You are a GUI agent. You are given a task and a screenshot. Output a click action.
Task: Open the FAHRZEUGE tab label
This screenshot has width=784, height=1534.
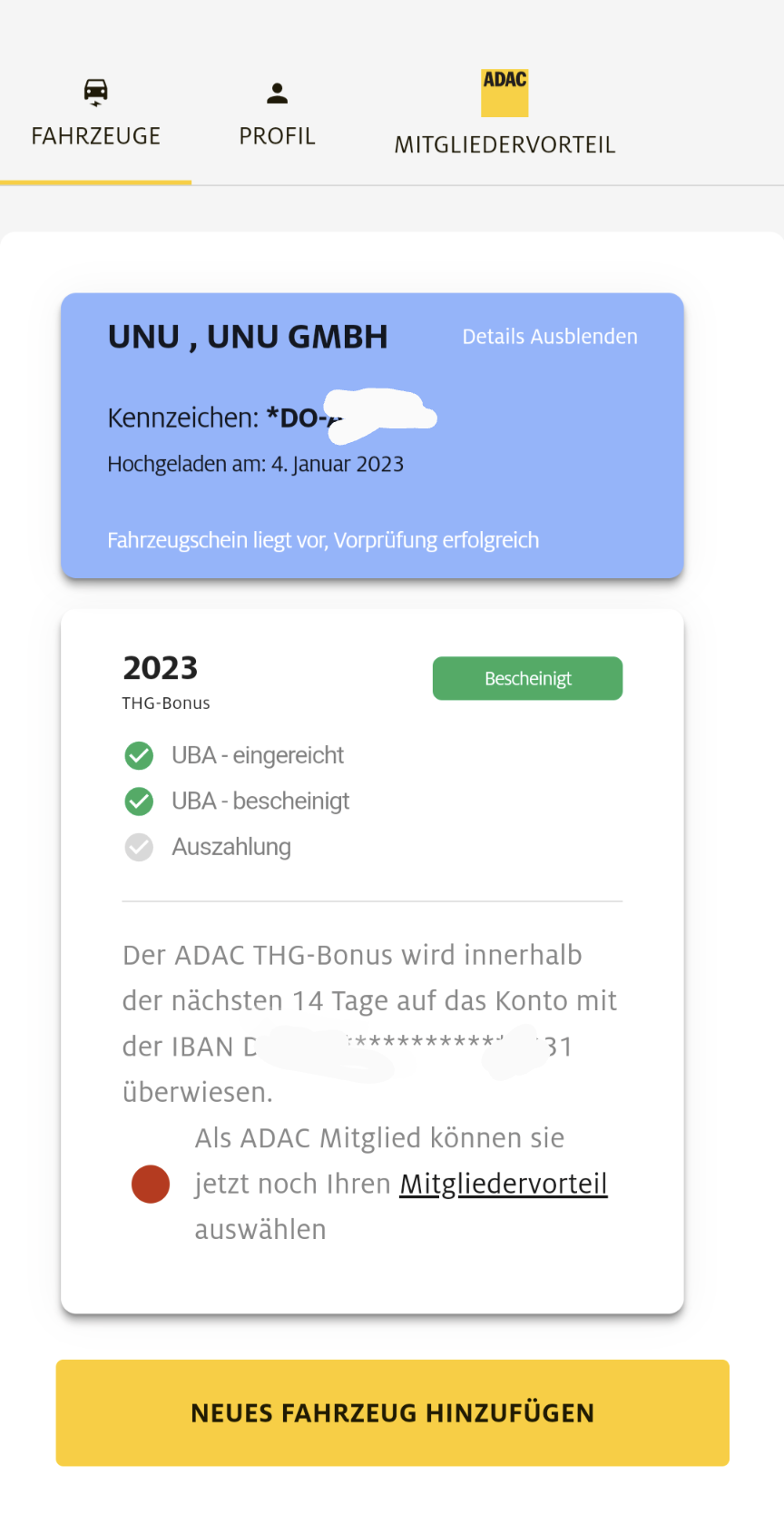pyautogui.click(x=95, y=136)
